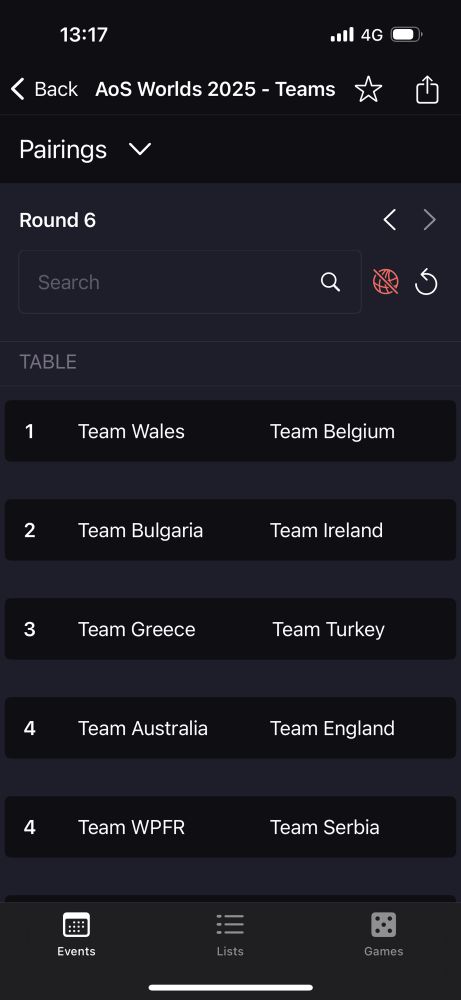Open the Games dice tab
The image size is (461, 1000).
pos(383,934)
